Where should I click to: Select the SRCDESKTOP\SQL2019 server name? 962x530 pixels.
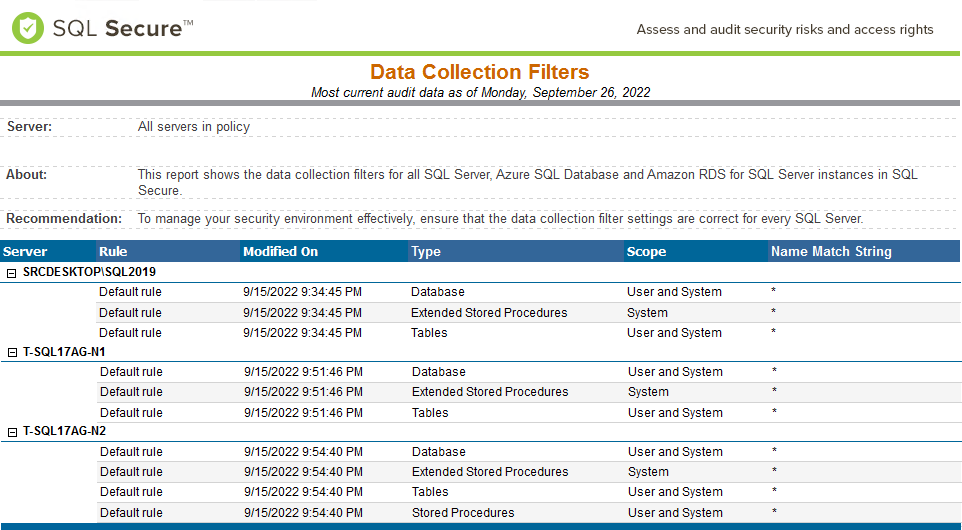(89, 272)
